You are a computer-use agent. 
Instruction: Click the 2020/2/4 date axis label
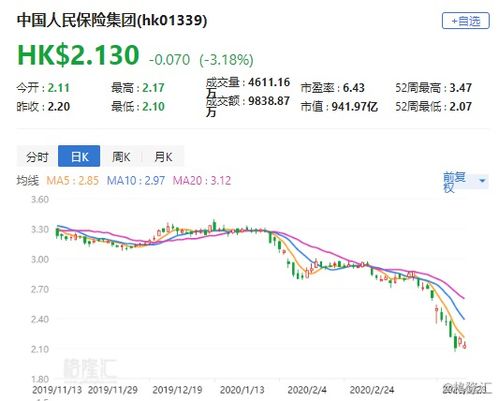pyautogui.click(x=307, y=390)
